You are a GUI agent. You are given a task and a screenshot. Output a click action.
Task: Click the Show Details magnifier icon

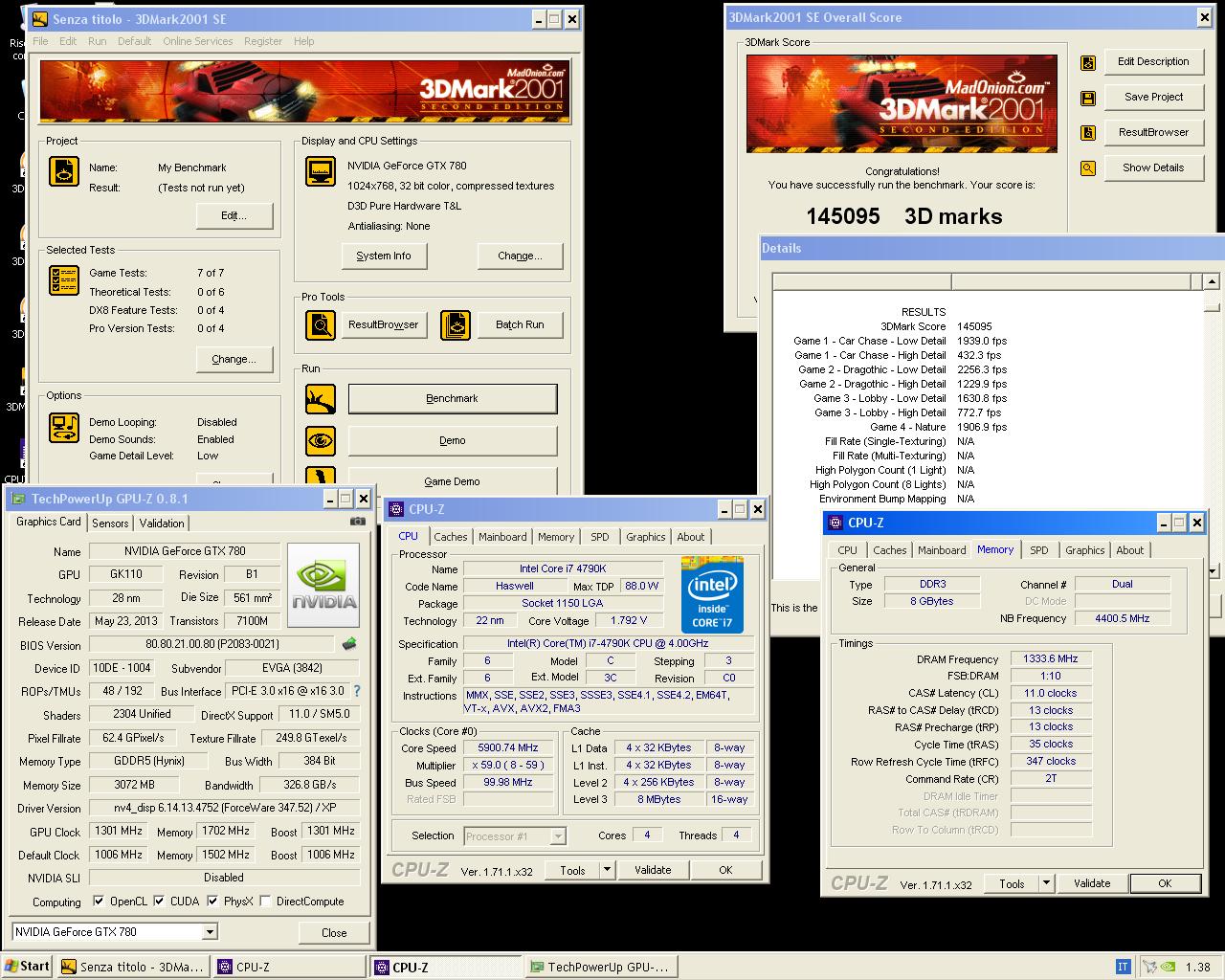[1088, 168]
